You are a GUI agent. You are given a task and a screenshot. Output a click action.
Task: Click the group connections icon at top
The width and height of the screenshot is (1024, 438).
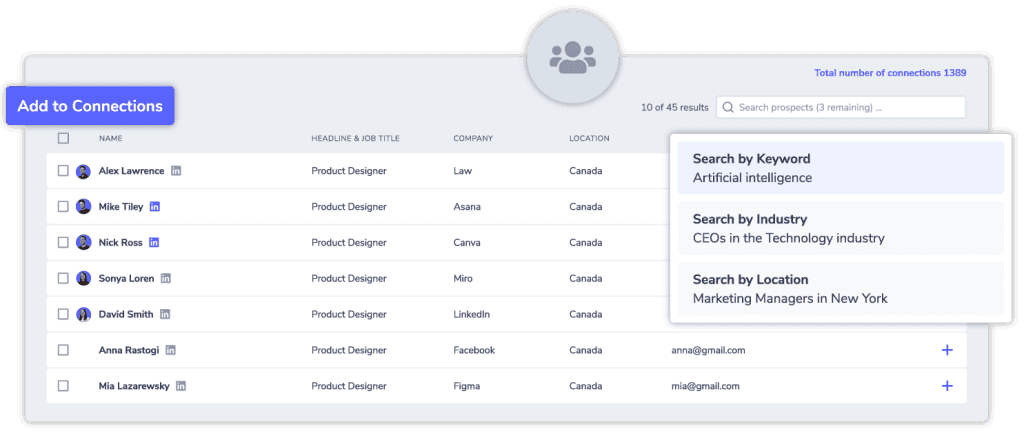click(x=573, y=57)
